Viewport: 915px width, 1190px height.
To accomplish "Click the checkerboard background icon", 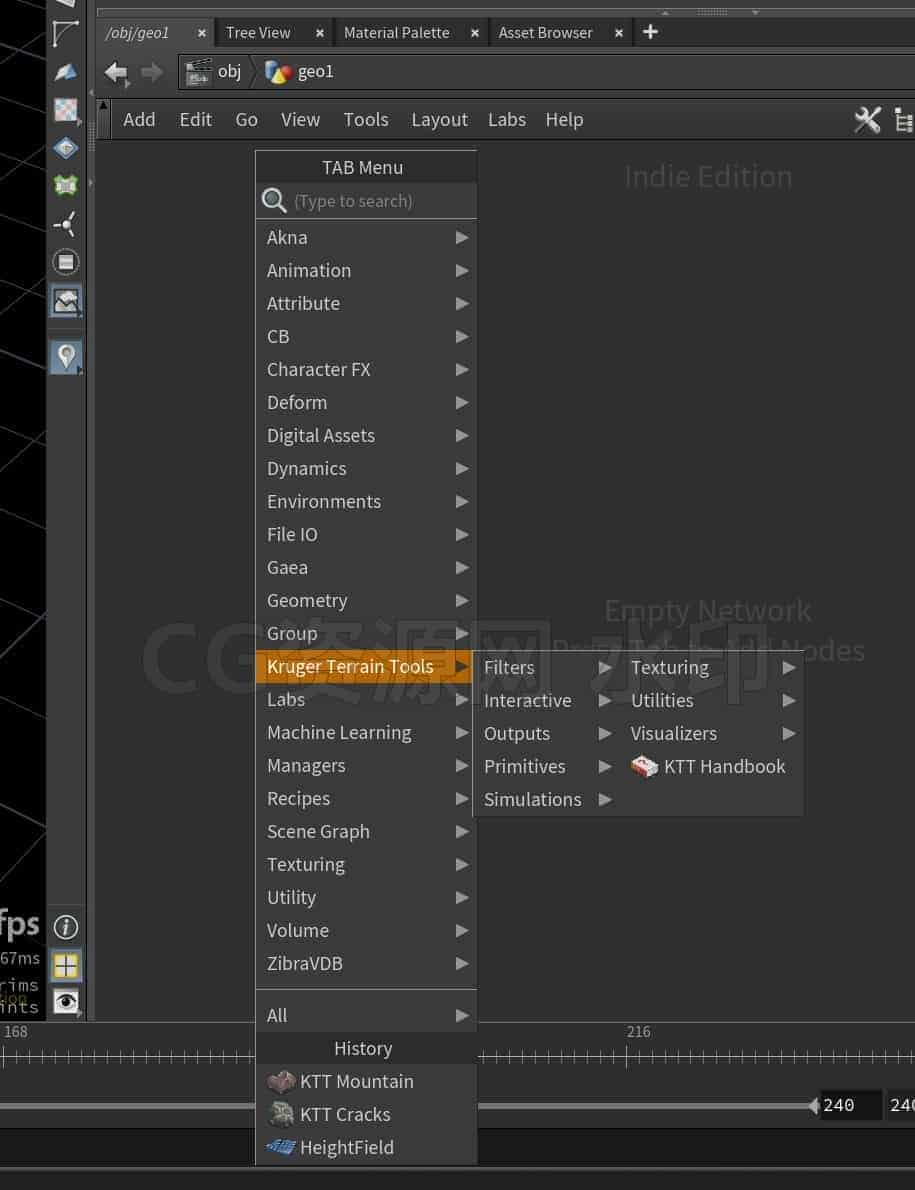I will click(66, 111).
